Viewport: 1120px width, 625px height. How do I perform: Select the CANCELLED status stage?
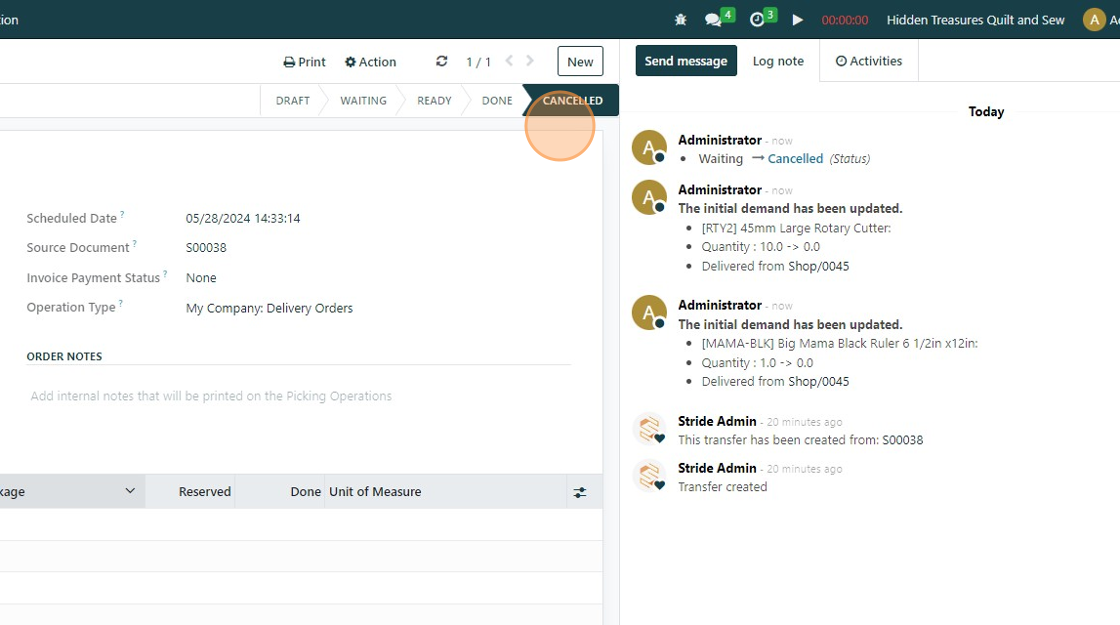572,101
